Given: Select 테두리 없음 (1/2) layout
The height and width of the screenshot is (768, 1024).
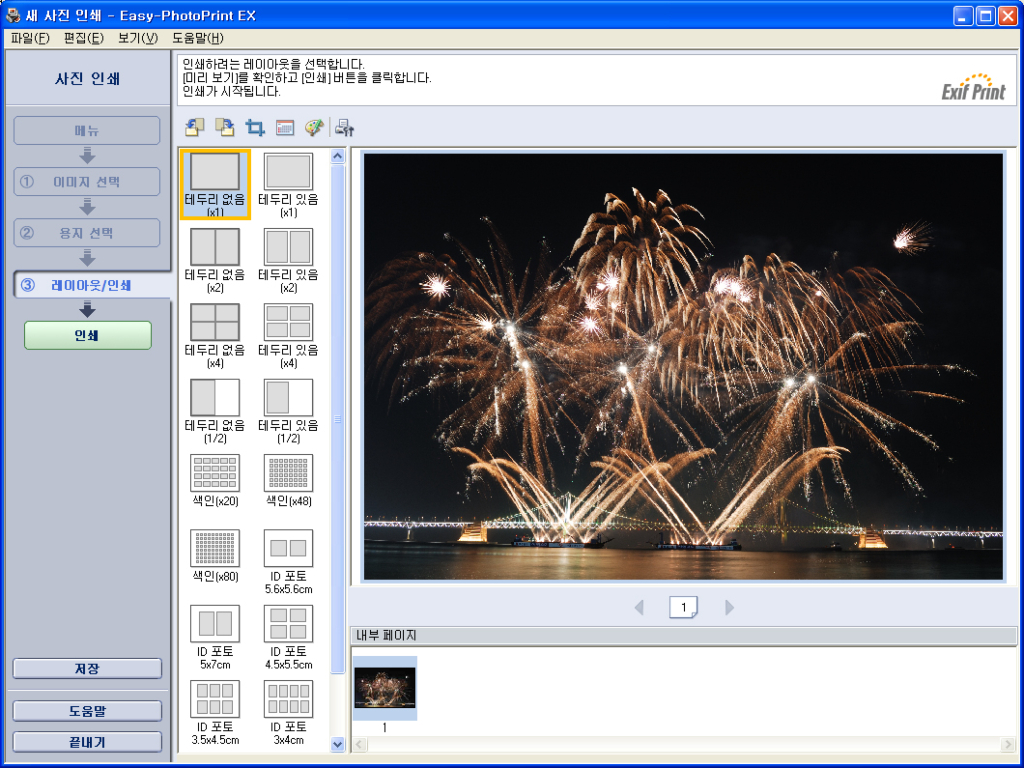Looking at the screenshot, I should click(215, 411).
